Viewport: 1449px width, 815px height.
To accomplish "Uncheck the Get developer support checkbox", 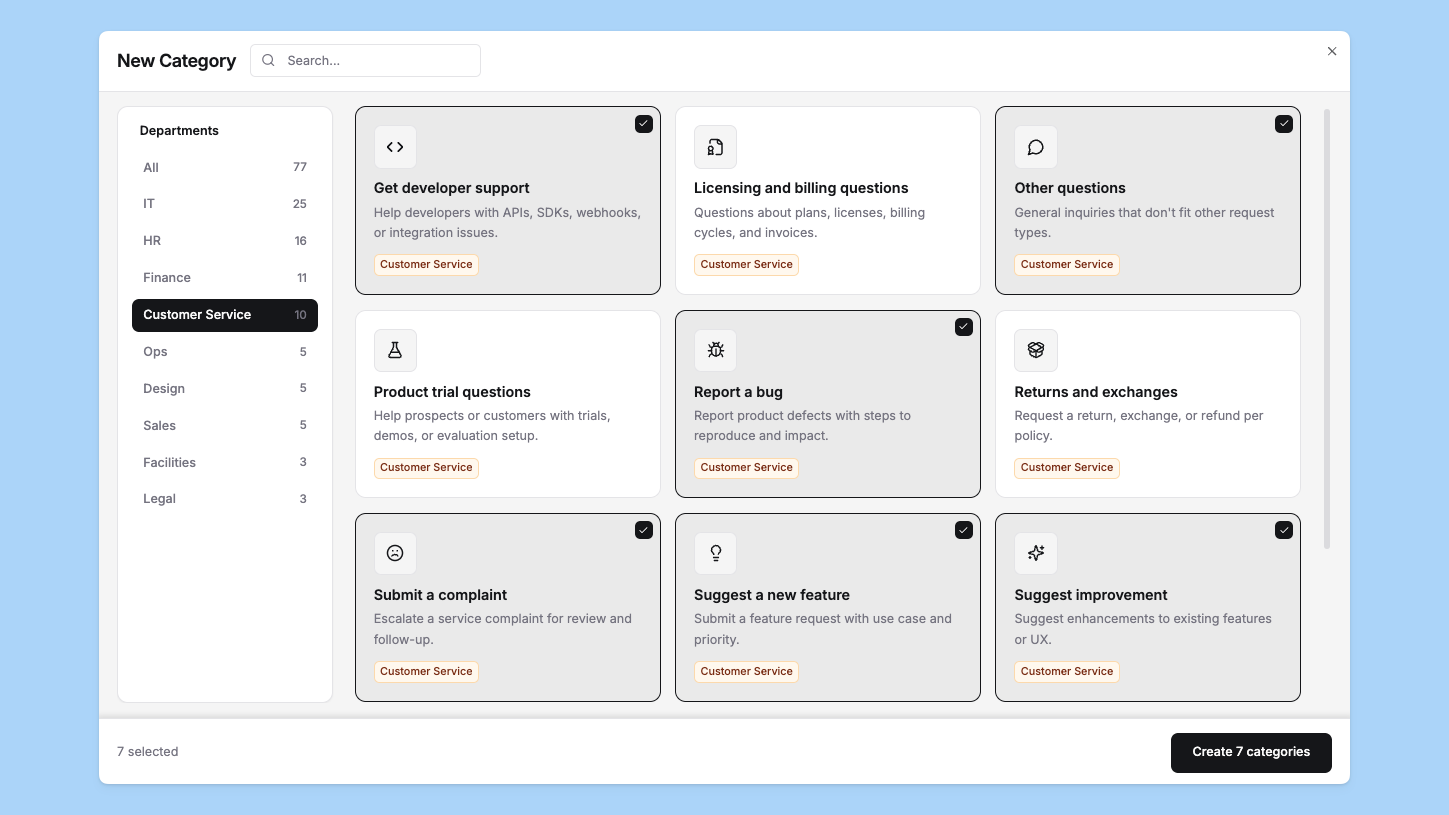I will [644, 124].
